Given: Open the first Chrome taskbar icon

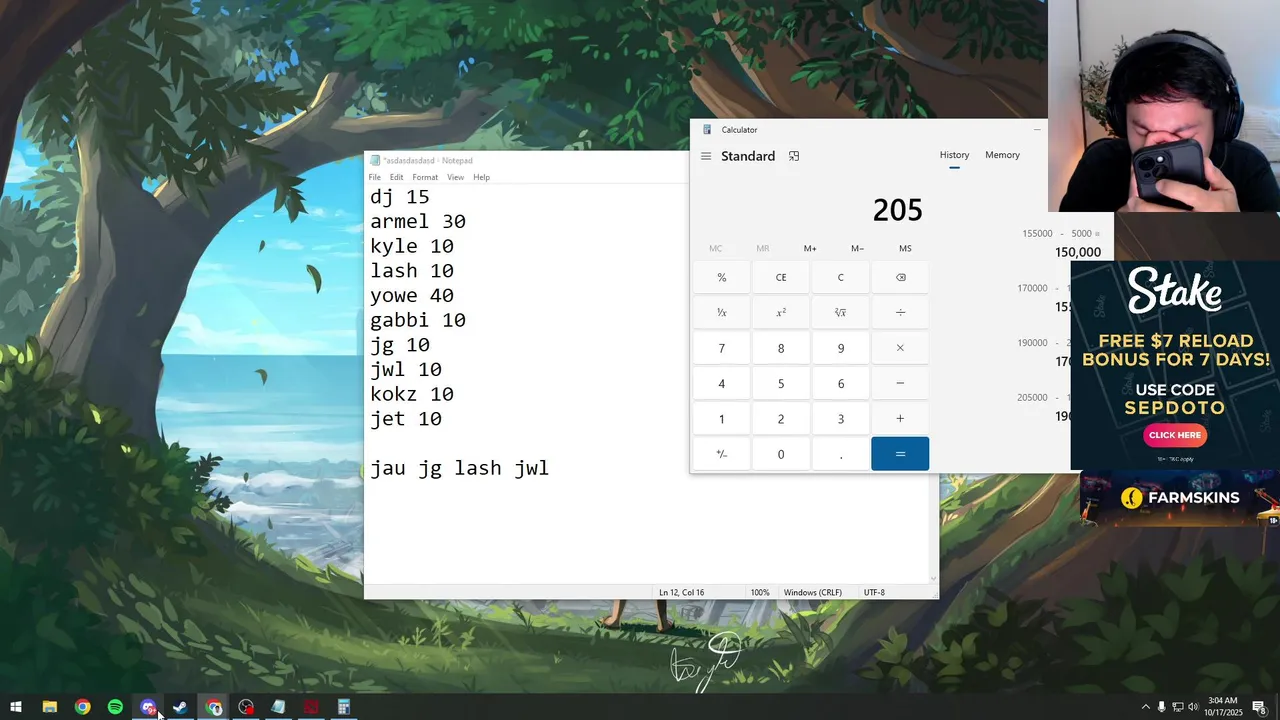Looking at the screenshot, I should point(82,707).
